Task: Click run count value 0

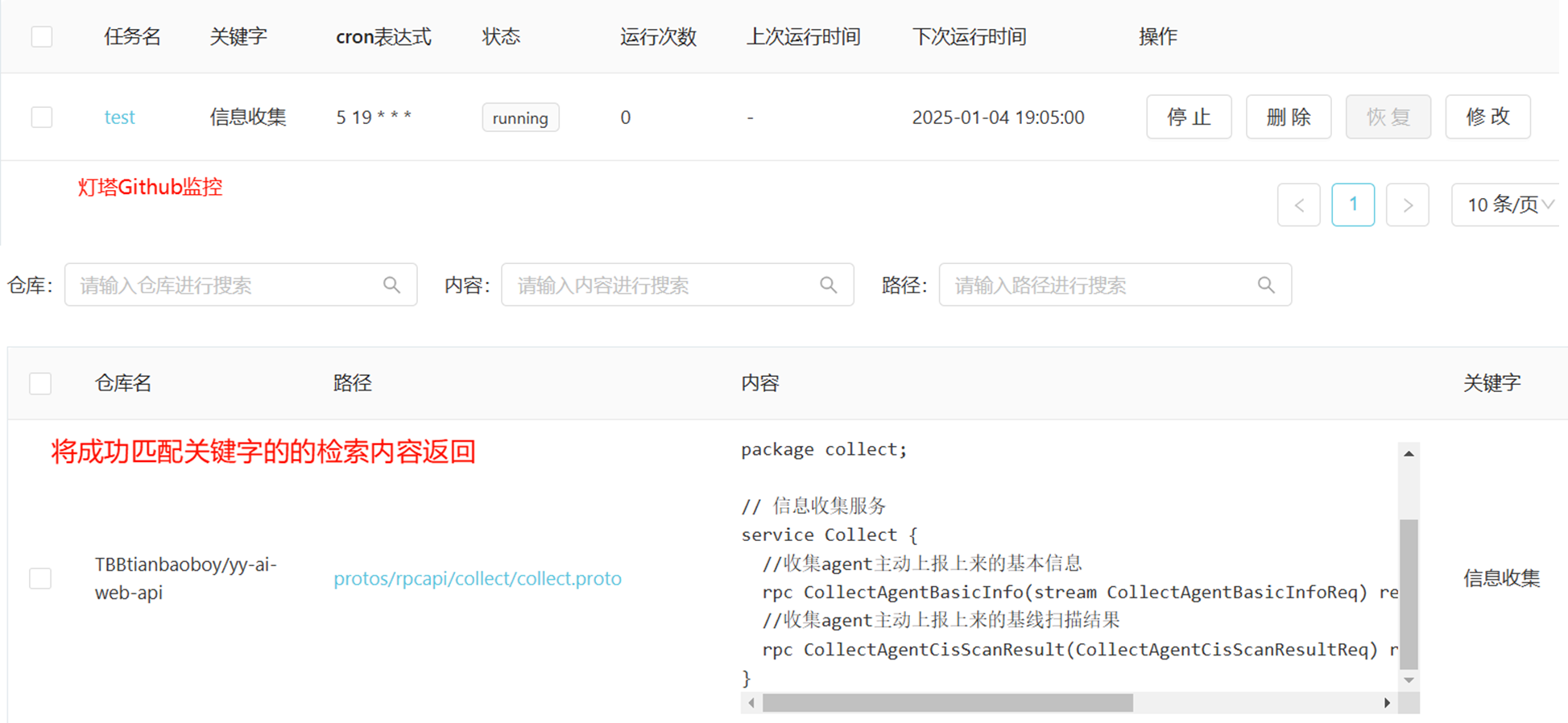Action: 625,118
